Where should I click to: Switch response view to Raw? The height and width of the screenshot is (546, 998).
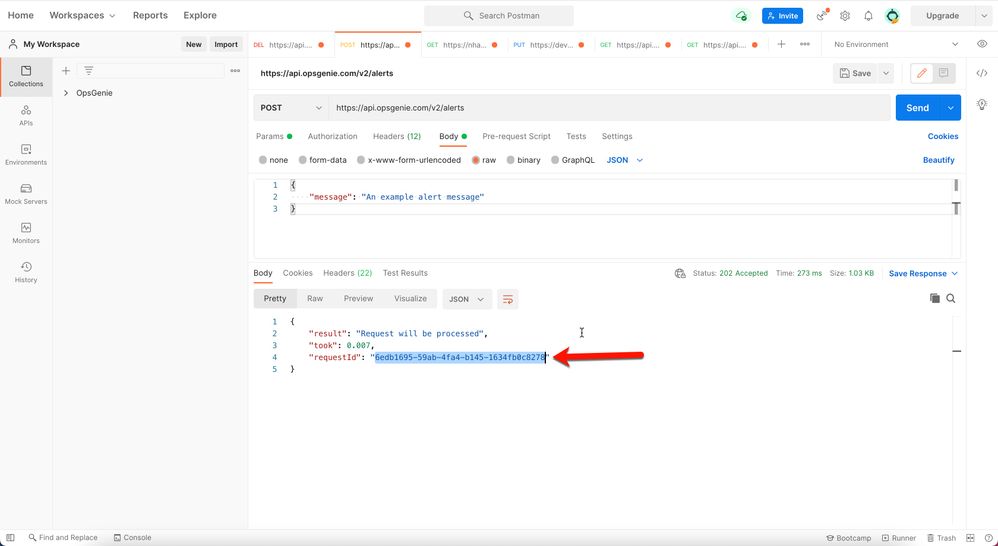pyautogui.click(x=315, y=298)
